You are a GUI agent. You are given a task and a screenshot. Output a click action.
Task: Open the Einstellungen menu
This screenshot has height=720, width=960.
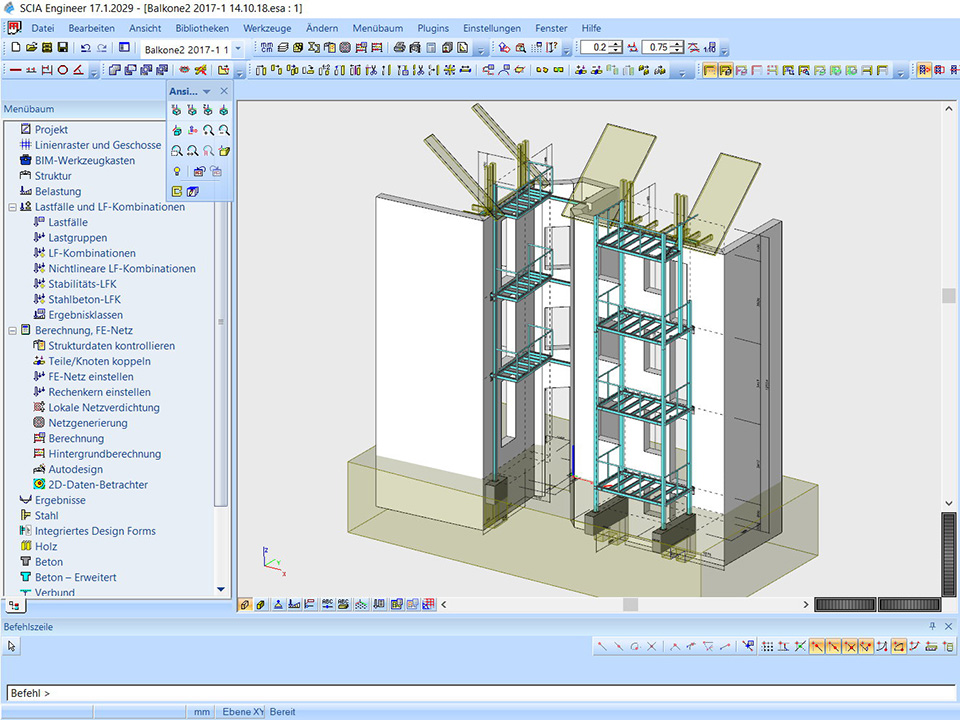pos(492,28)
